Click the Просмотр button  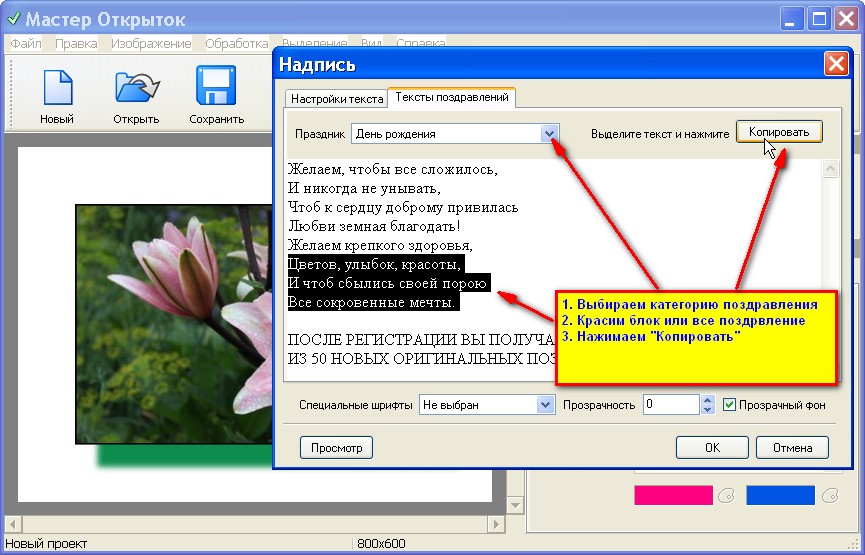[x=337, y=447]
